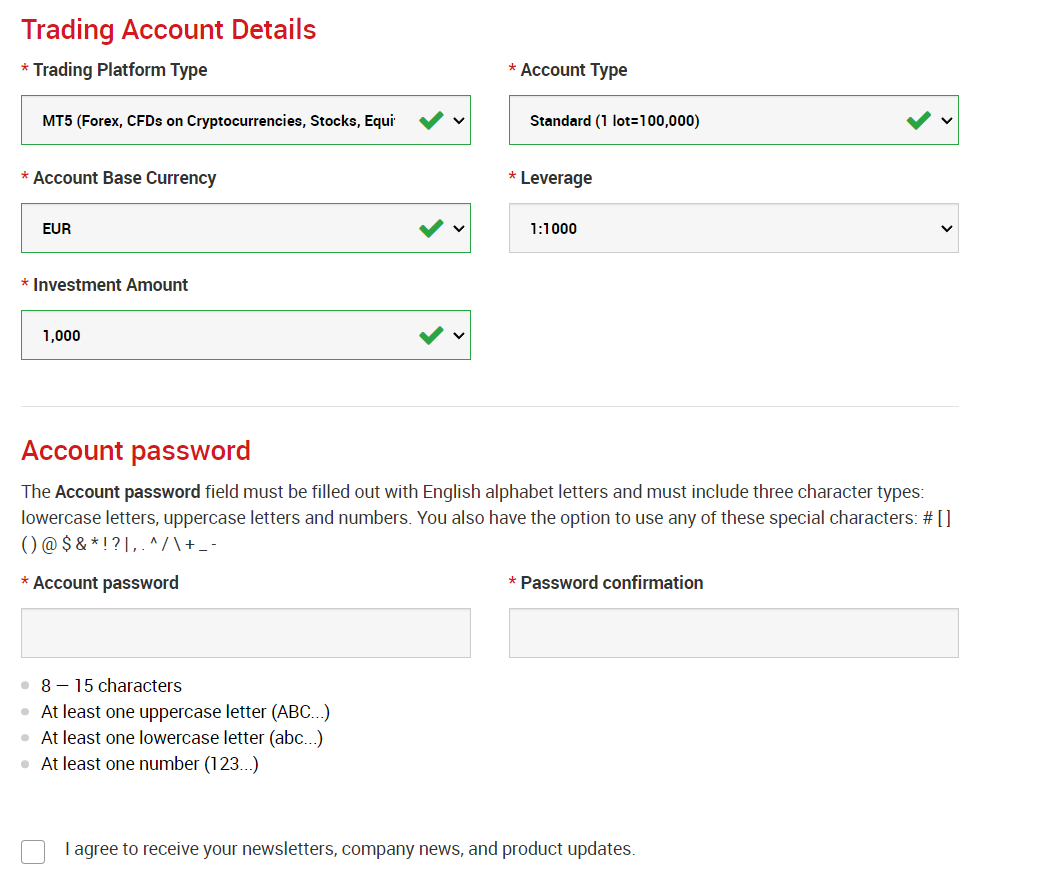1045x888 pixels.
Task: Click the green checkmark in Trading Platform Type
Action: [431, 121]
